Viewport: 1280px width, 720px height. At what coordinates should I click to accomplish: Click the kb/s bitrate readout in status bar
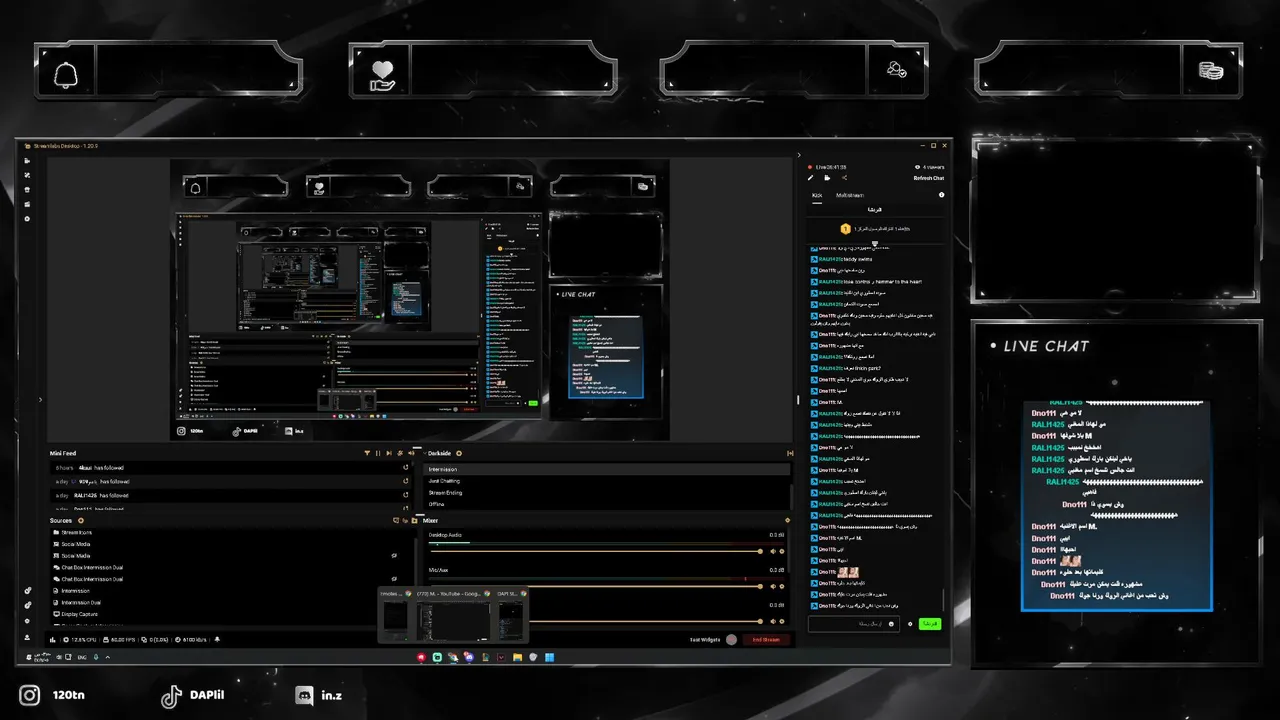point(190,639)
